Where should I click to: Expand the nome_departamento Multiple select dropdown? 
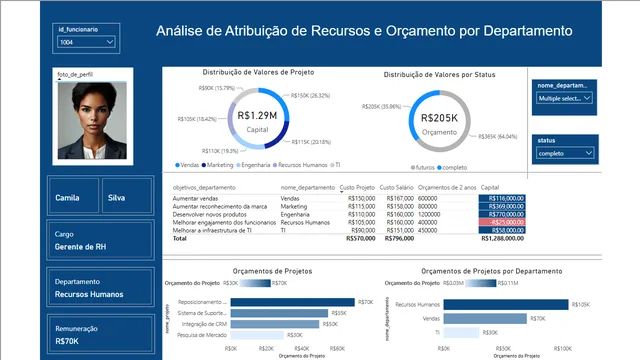(x=564, y=98)
